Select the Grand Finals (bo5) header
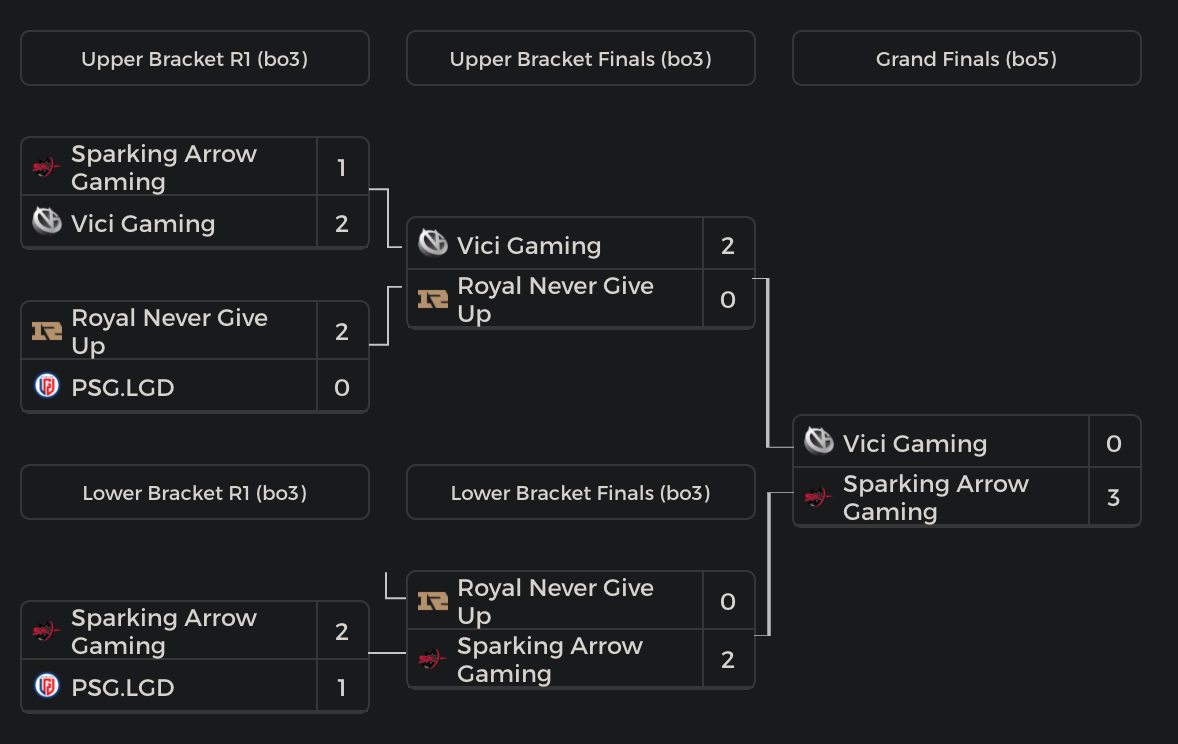Screen dimensions: 1178x744 966,59
